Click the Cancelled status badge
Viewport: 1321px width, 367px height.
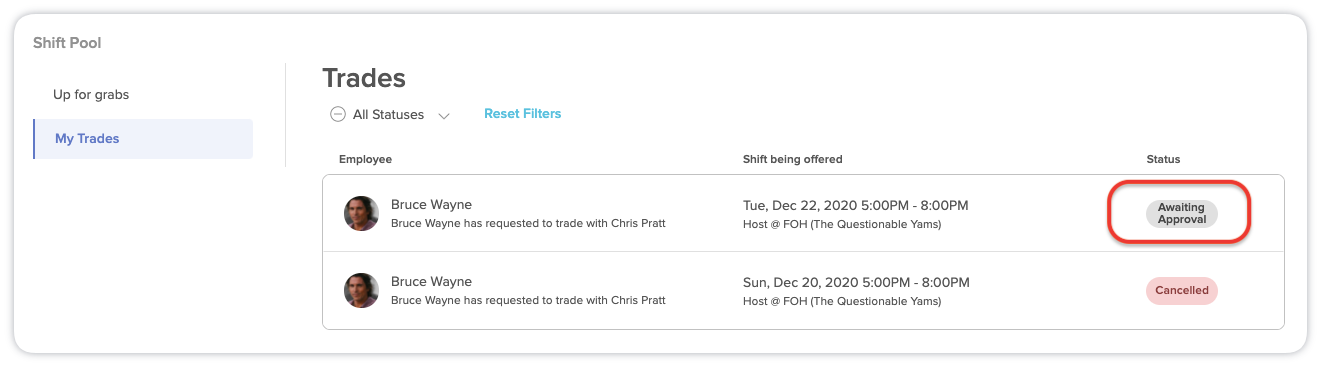pos(1181,290)
